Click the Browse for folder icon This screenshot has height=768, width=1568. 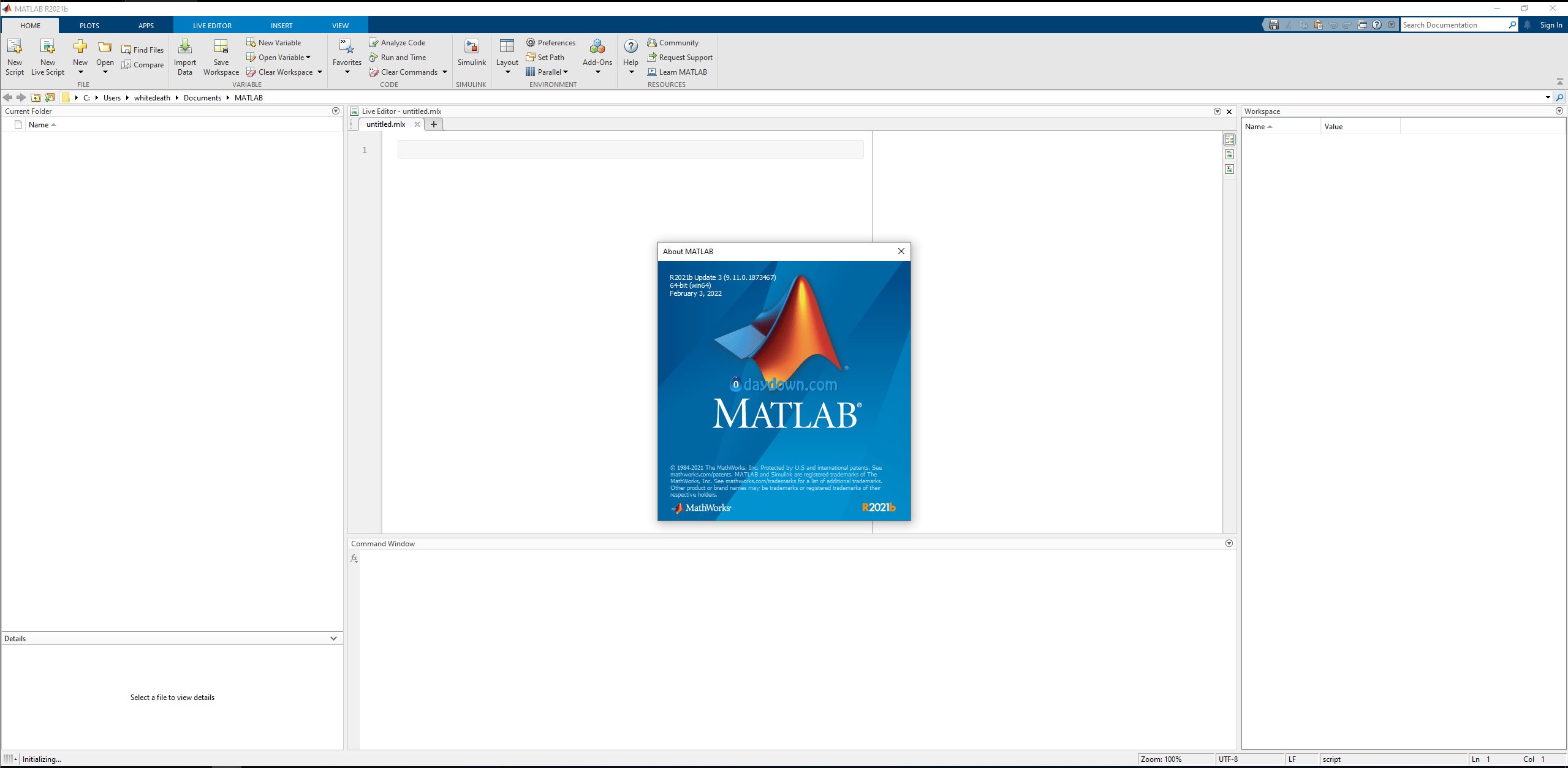(x=50, y=97)
